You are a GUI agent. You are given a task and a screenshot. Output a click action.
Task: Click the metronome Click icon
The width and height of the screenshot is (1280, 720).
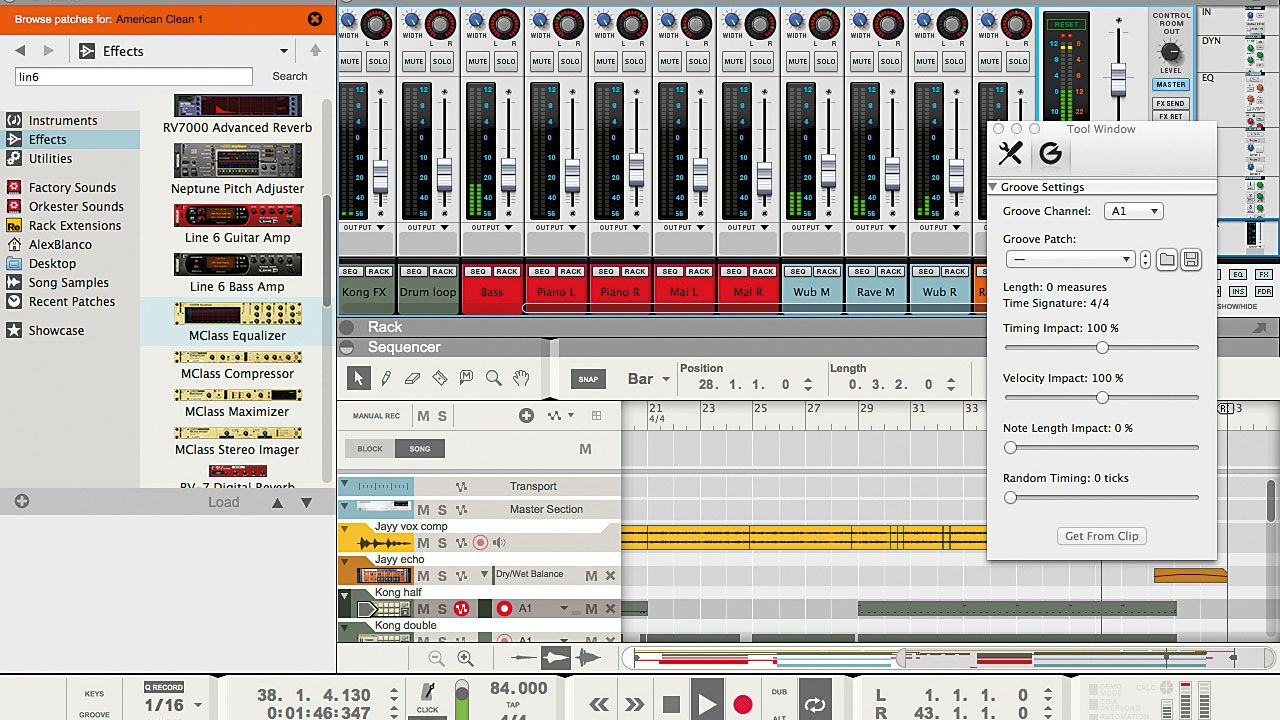(x=428, y=693)
